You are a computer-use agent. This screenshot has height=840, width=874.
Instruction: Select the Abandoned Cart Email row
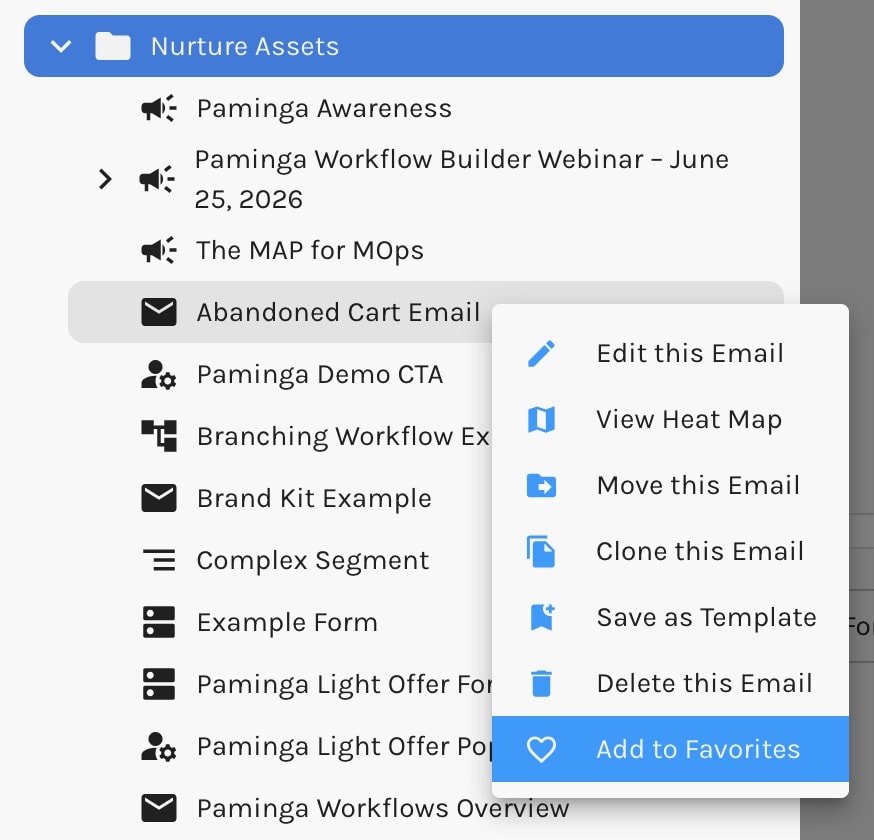click(426, 312)
